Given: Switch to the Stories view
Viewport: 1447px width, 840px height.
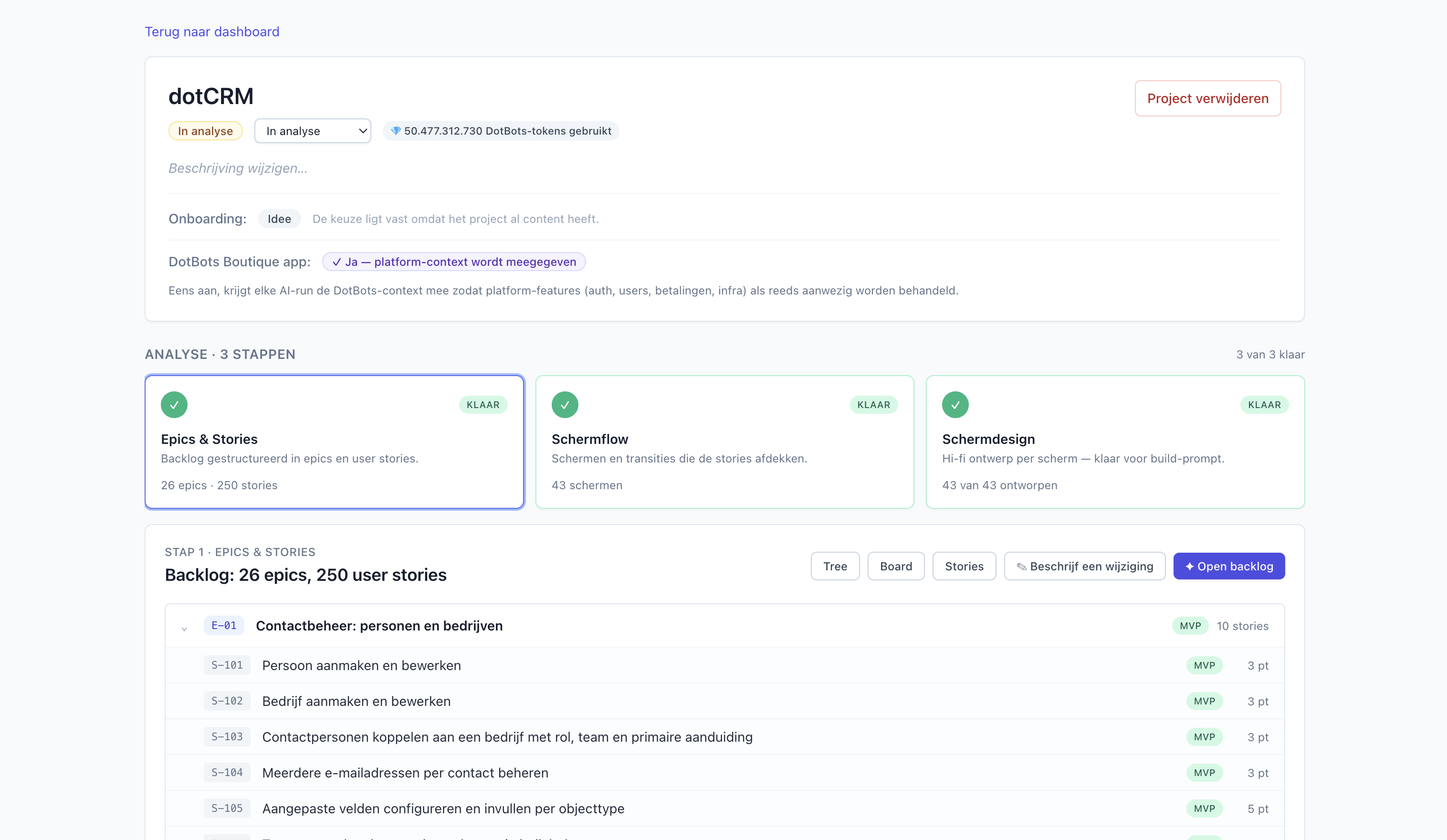Looking at the screenshot, I should tap(964, 566).
